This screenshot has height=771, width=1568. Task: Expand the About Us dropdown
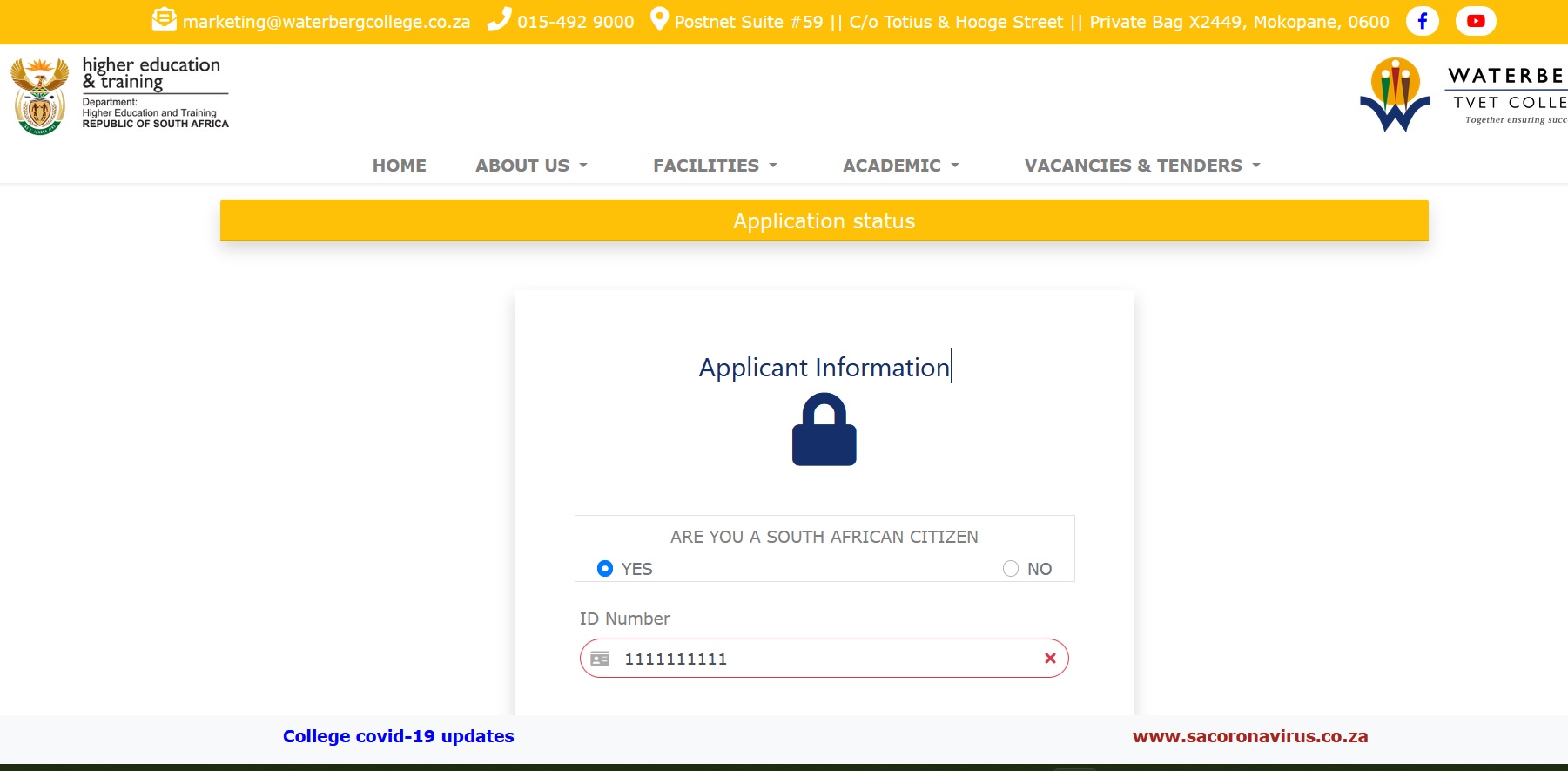[531, 166]
